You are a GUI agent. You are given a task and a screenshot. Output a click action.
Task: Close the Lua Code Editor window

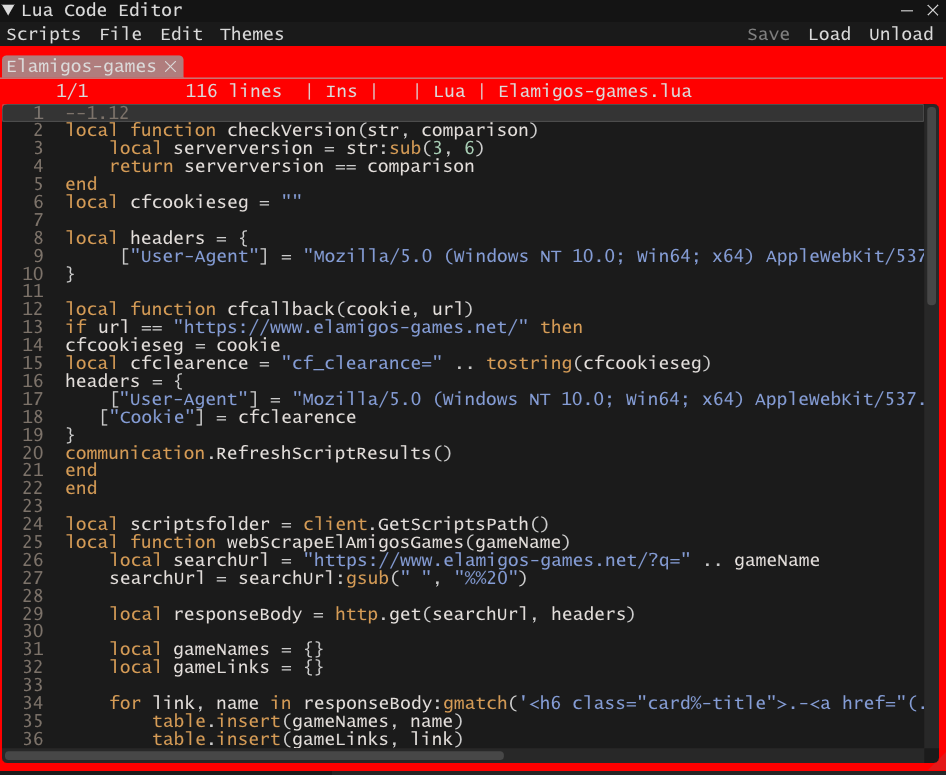coord(932,10)
